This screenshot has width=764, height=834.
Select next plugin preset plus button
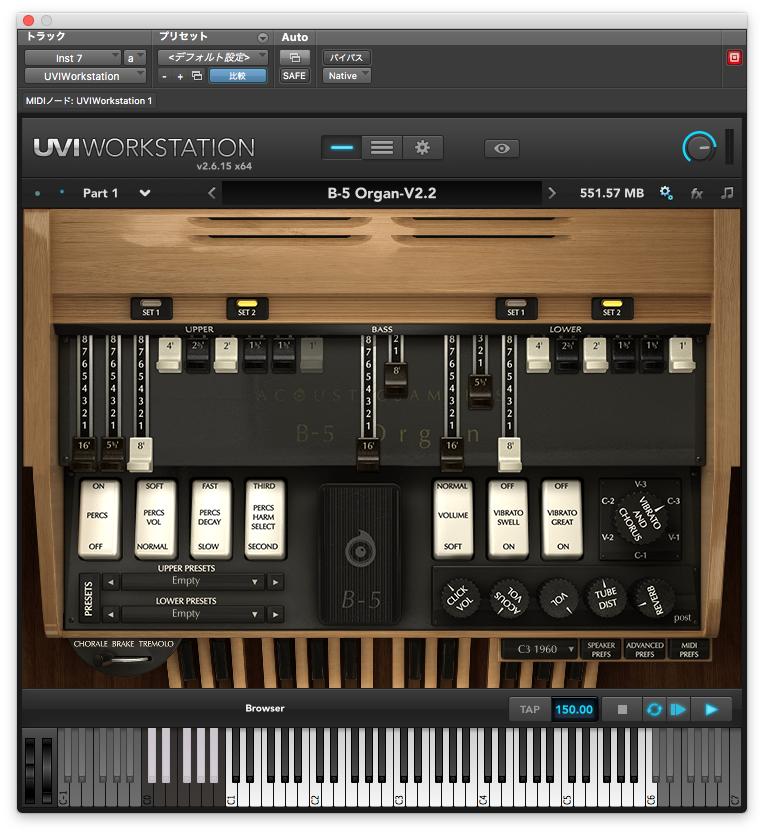[x=180, y=77]
